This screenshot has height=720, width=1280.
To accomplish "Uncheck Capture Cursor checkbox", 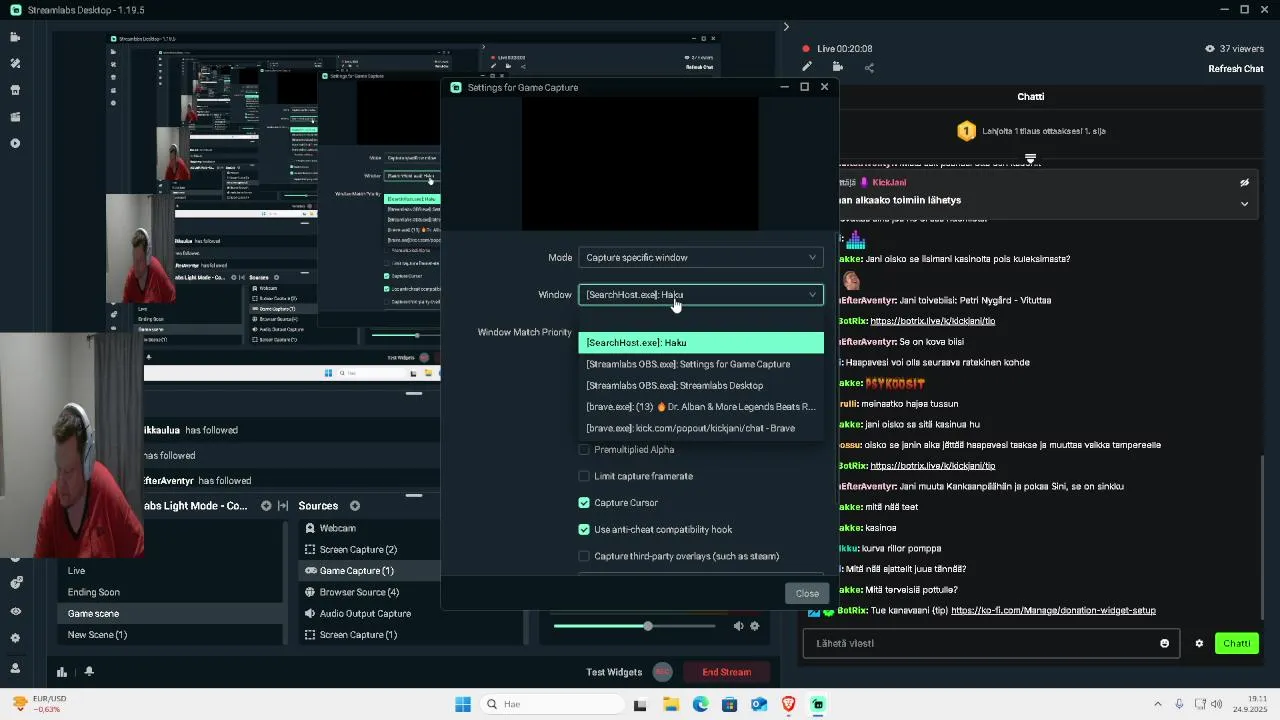I will pyautogui.click(x=584, y=503).
